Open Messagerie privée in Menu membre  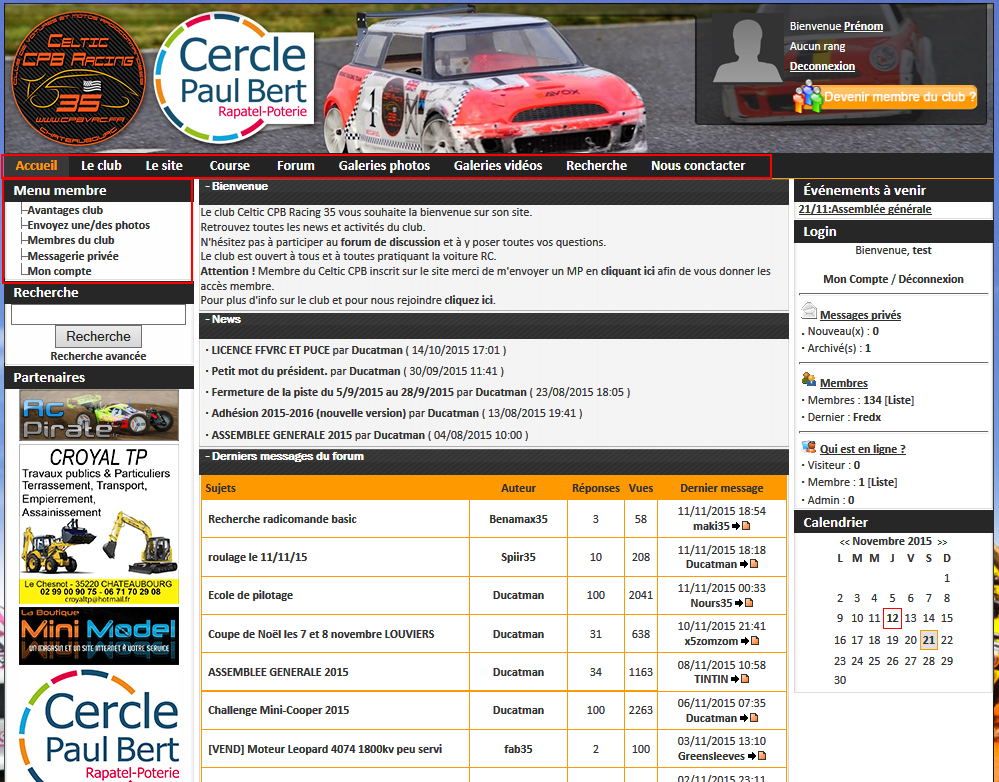pyautogui.click(x=73, y=256)
